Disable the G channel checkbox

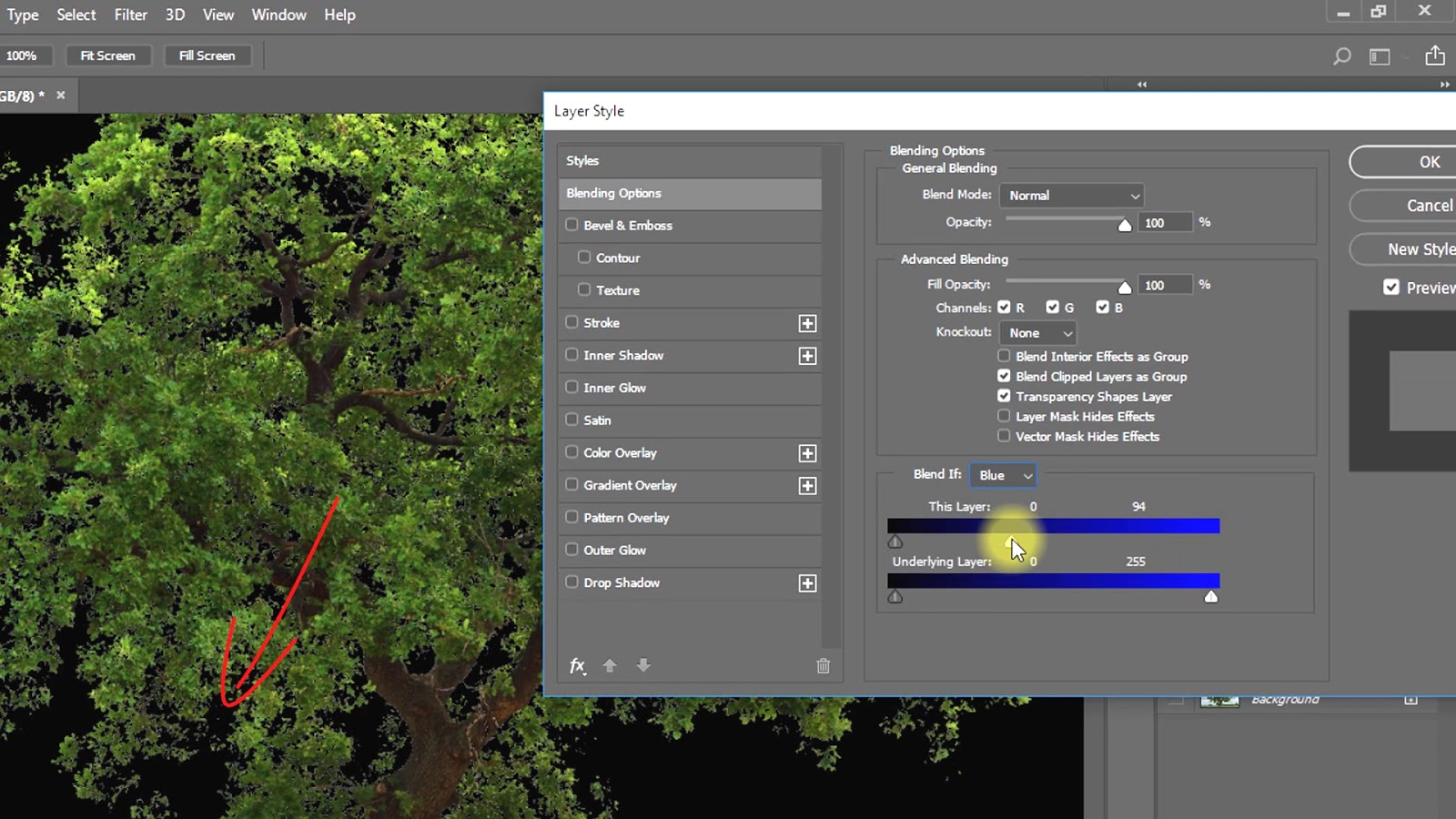click(x=1053, y=307)
